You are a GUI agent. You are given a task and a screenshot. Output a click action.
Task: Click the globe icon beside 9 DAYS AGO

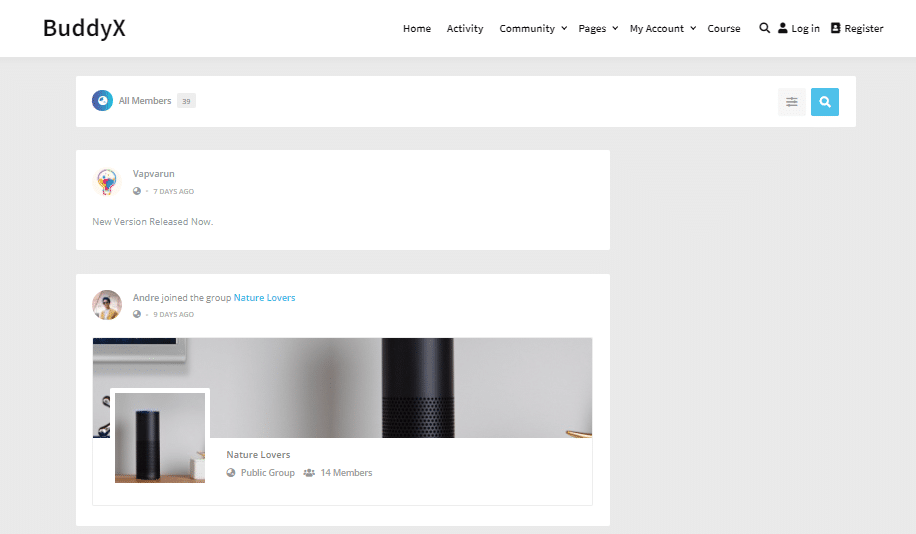[137, 314]
